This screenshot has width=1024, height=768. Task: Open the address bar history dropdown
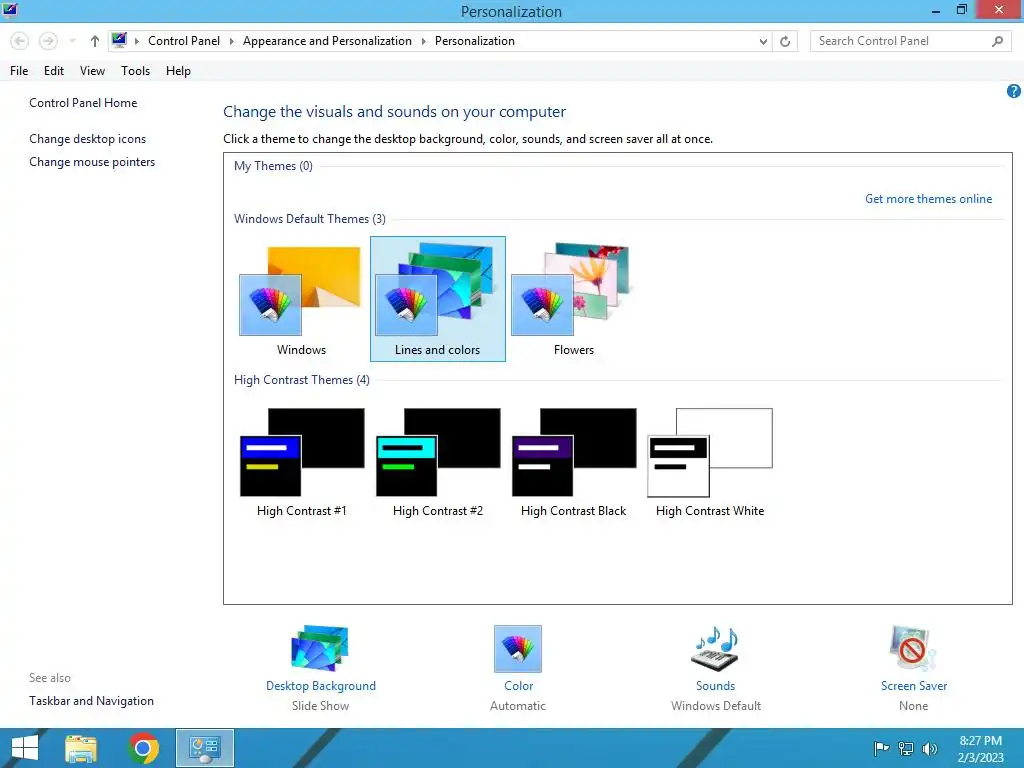click(x=763, y=41)
